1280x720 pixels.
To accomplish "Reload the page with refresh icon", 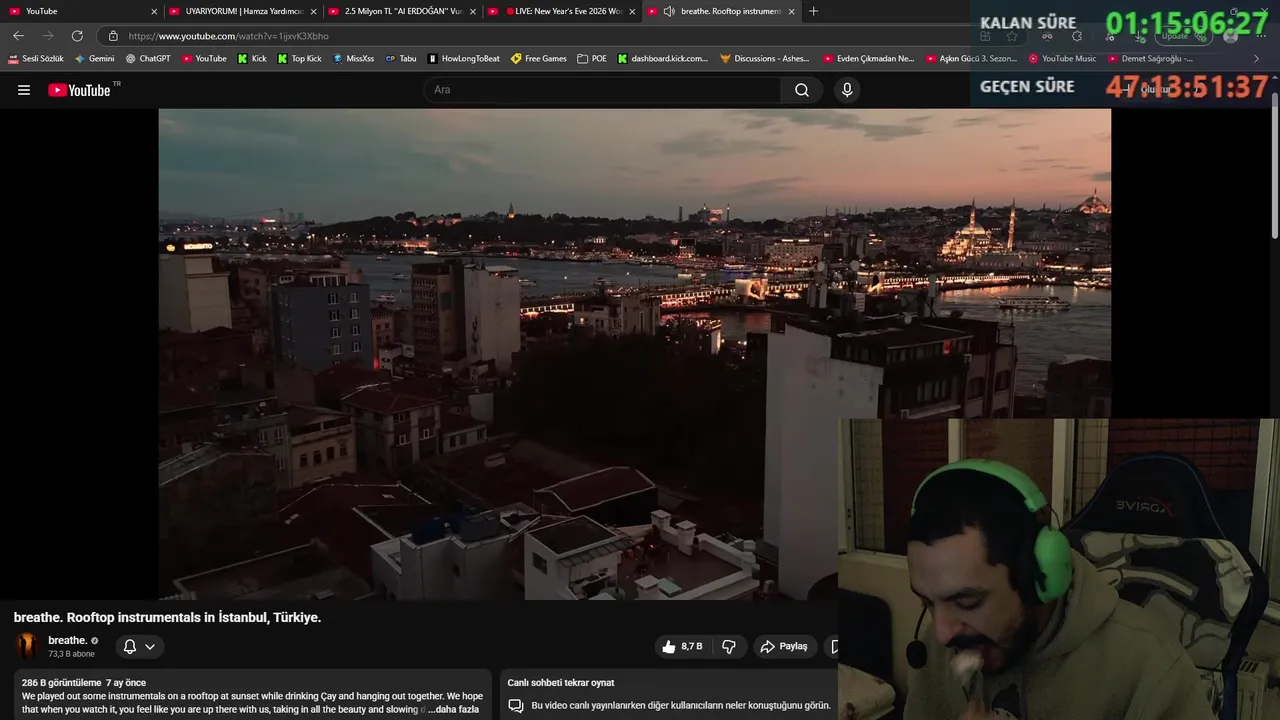I will 77,36.
